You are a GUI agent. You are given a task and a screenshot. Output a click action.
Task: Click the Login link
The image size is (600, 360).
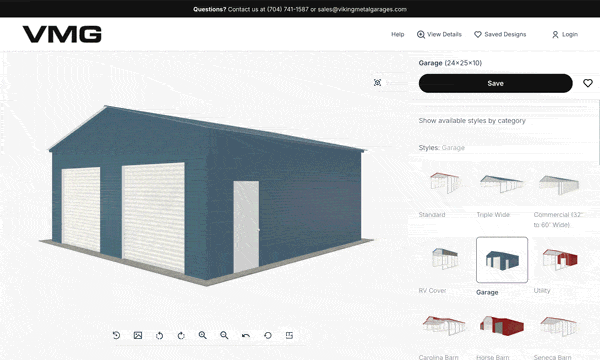tap(570, 34)
